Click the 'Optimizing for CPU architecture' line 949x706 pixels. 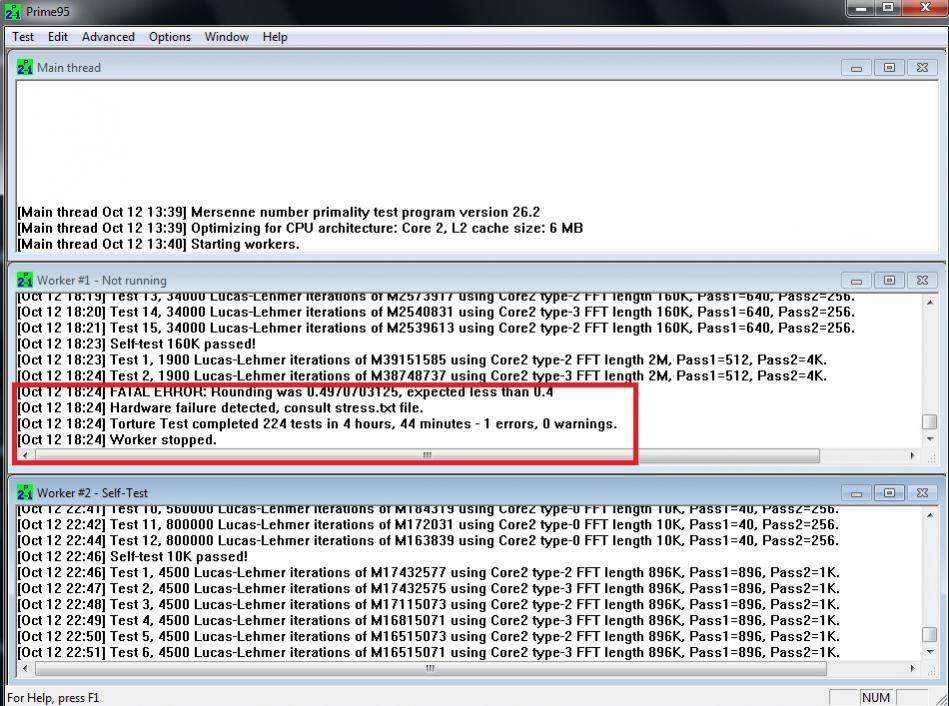point(300,228)
